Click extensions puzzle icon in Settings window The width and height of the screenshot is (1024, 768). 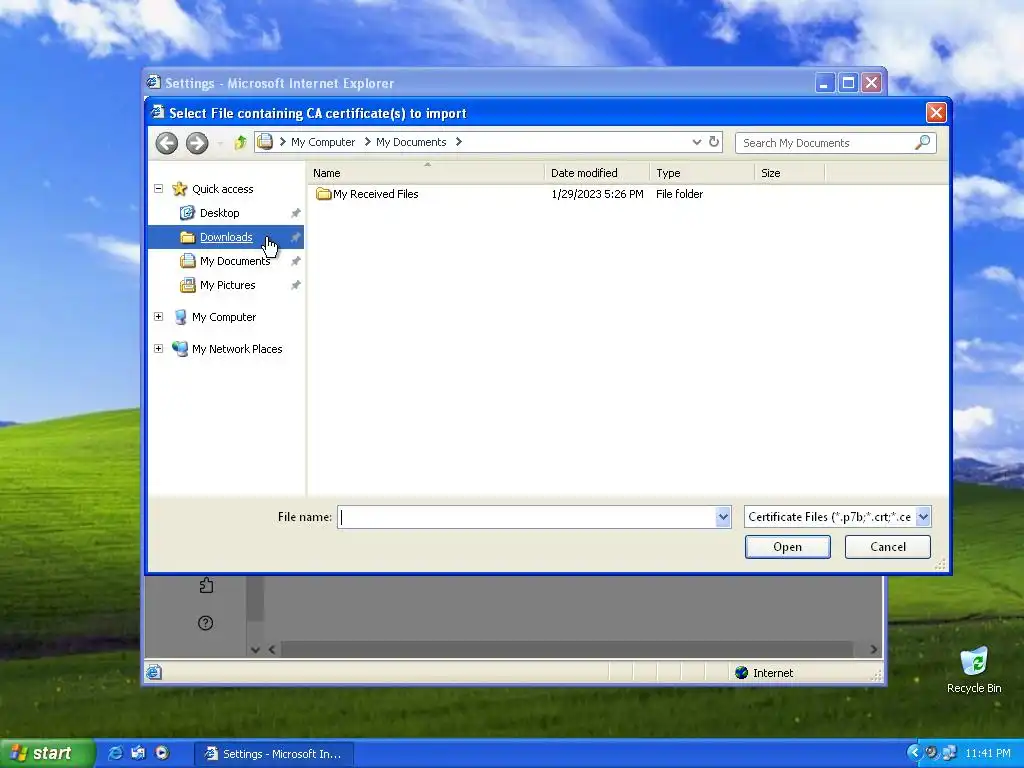(206, 585)
